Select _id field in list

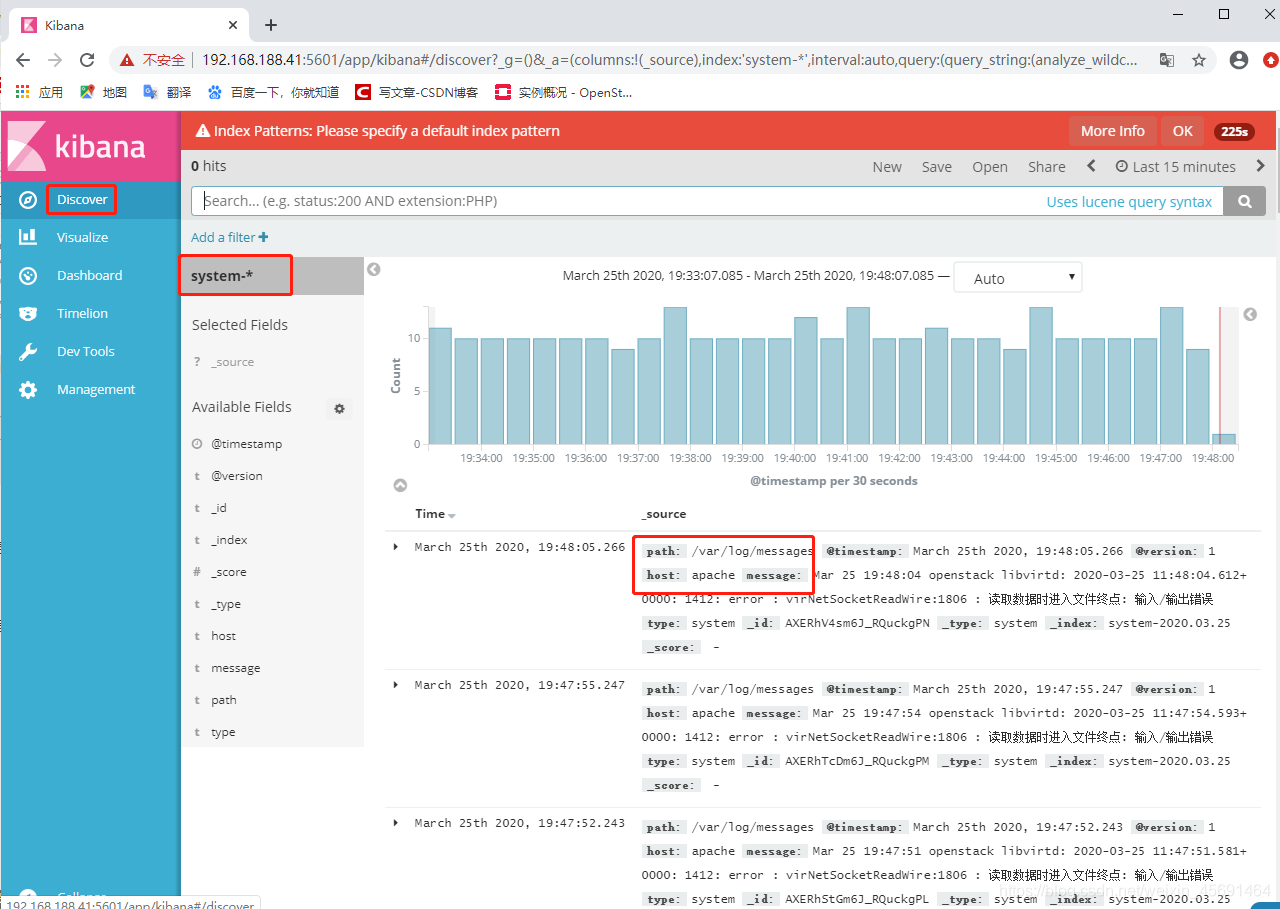pos(219,508)
